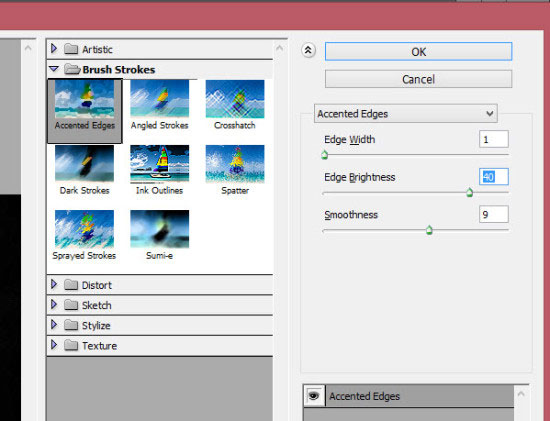Collapse the Brush Strokes category triangle

(54, 69)
